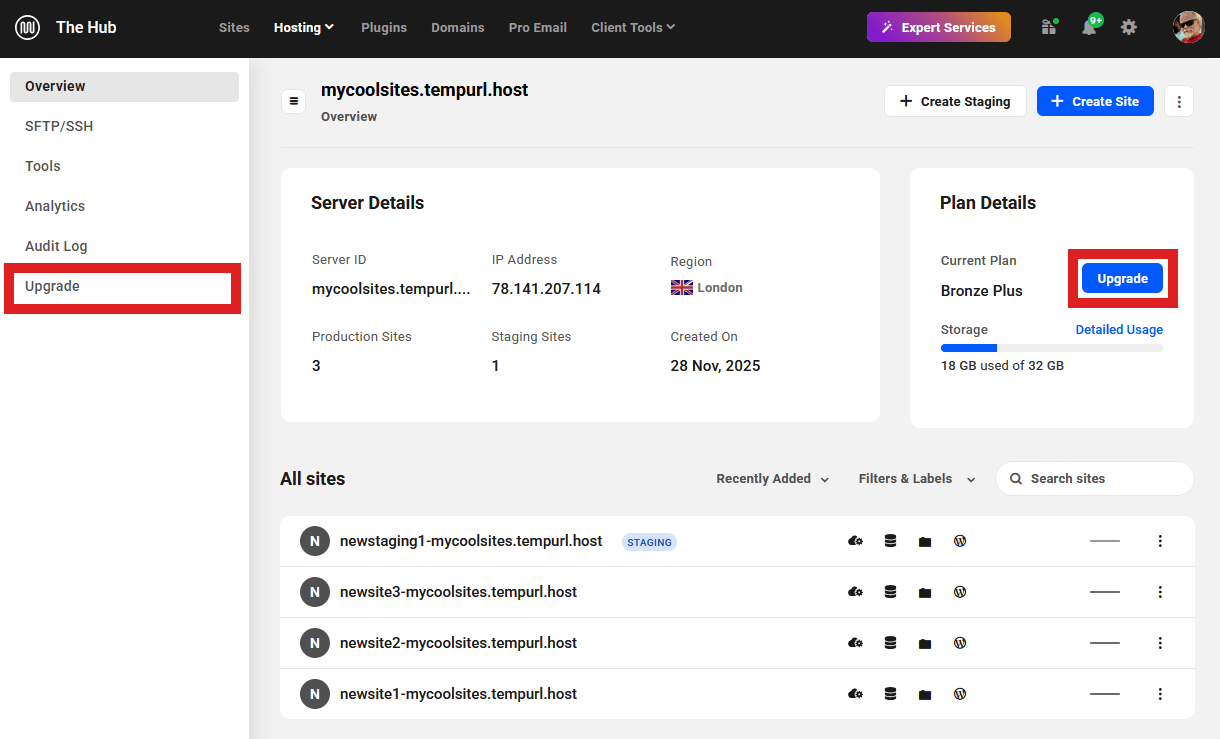Open hosting cloud settings for newstaging1 site
This screenshot has height=739, width=1220.
tap(855, 541)
